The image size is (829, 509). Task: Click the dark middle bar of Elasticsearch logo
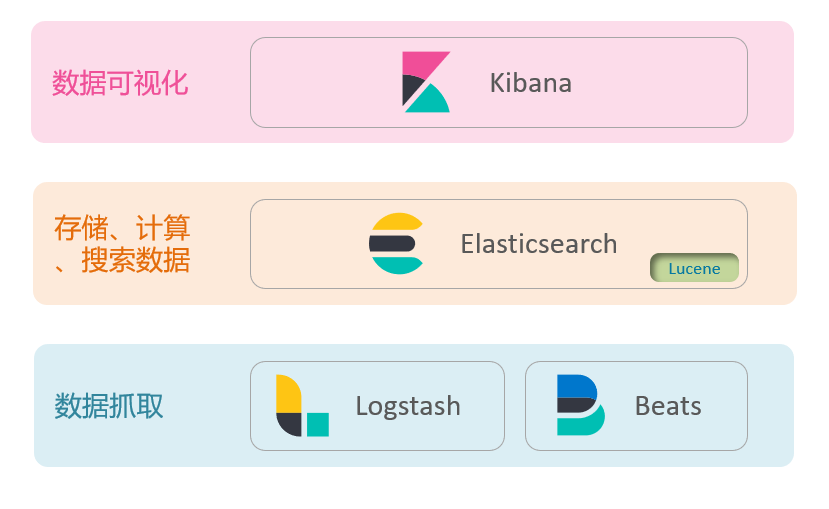pyautogui.click(x=391, y=244)
